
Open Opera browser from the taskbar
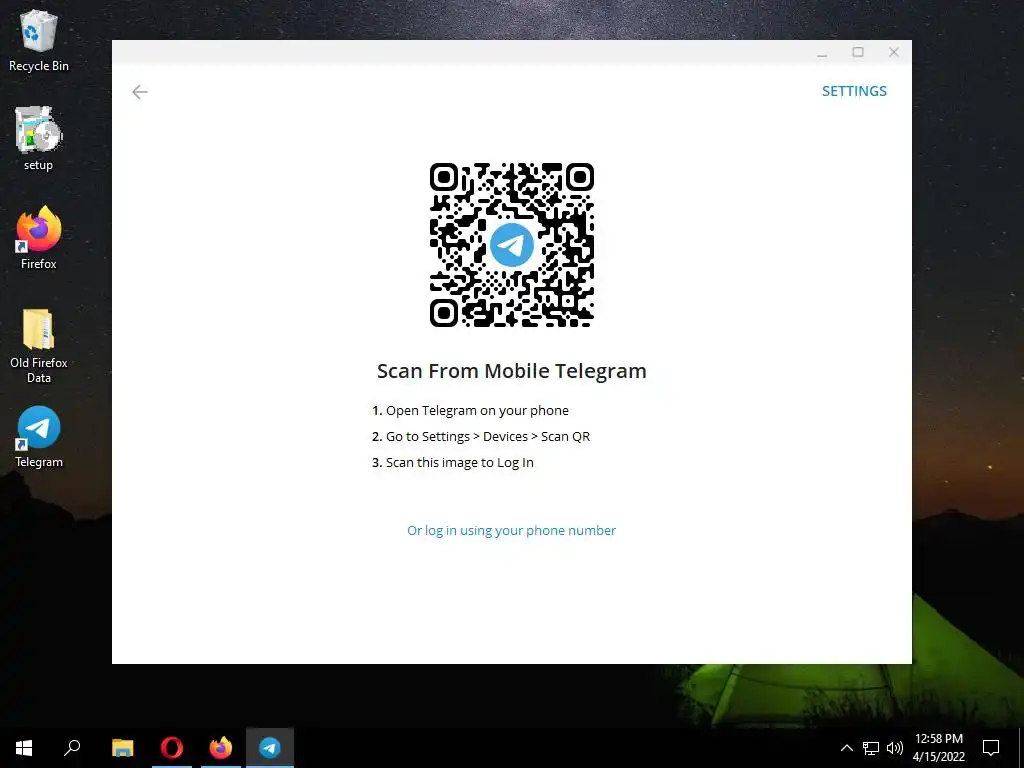pos(172,748)
